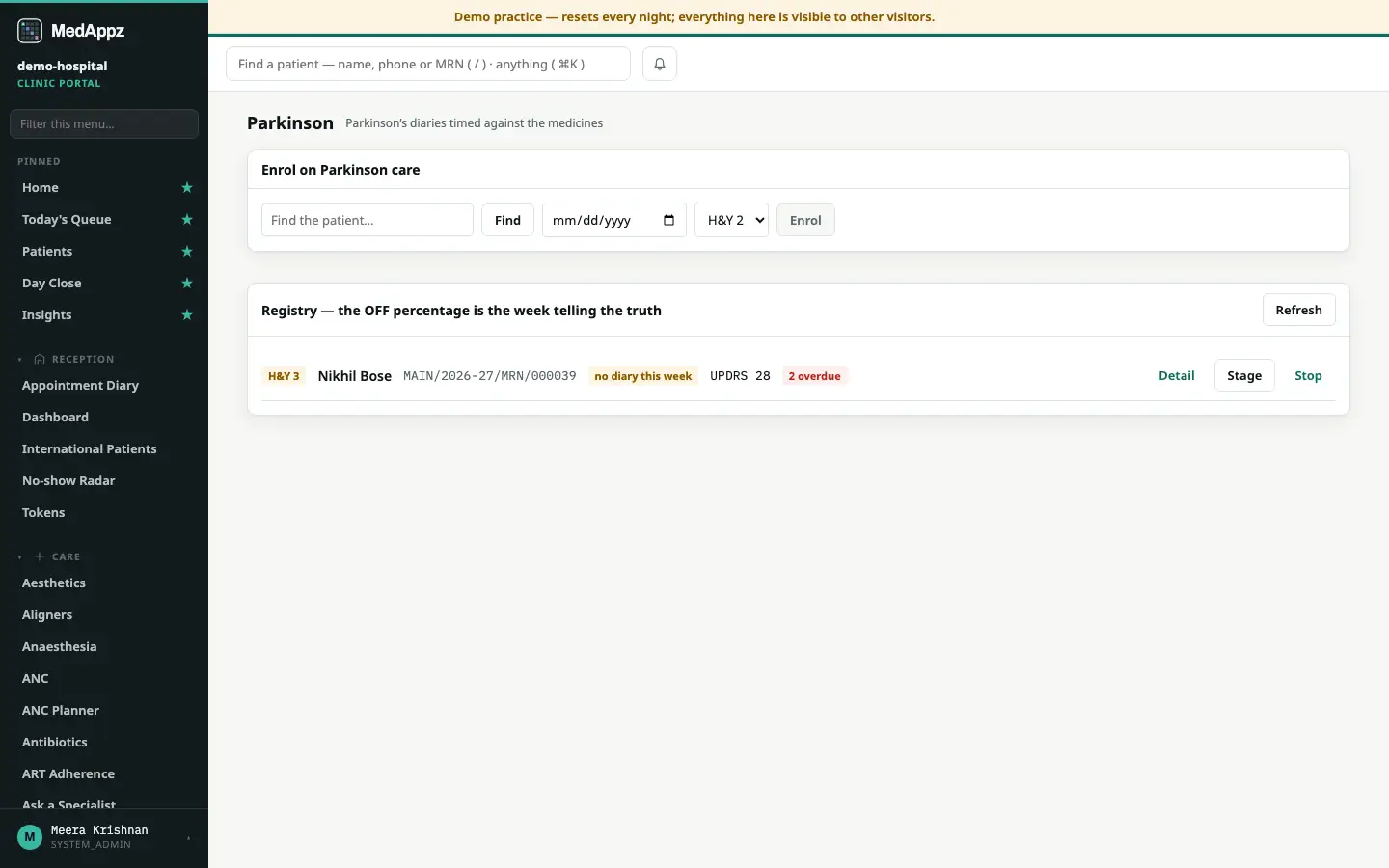Click the Find button
This screenshot has height=868, width=1389.
point(507,220)
